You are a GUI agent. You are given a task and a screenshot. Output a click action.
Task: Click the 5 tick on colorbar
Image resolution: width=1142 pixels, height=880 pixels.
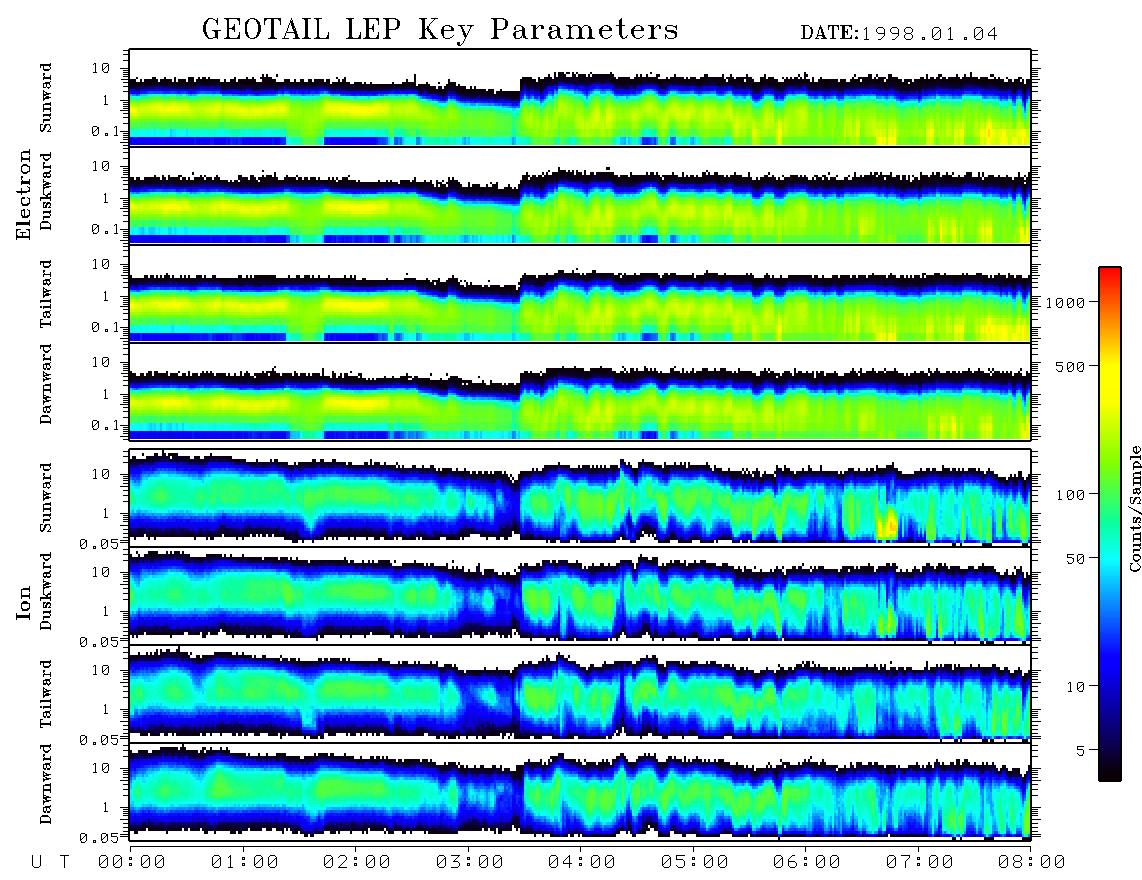click(1080, 750)
